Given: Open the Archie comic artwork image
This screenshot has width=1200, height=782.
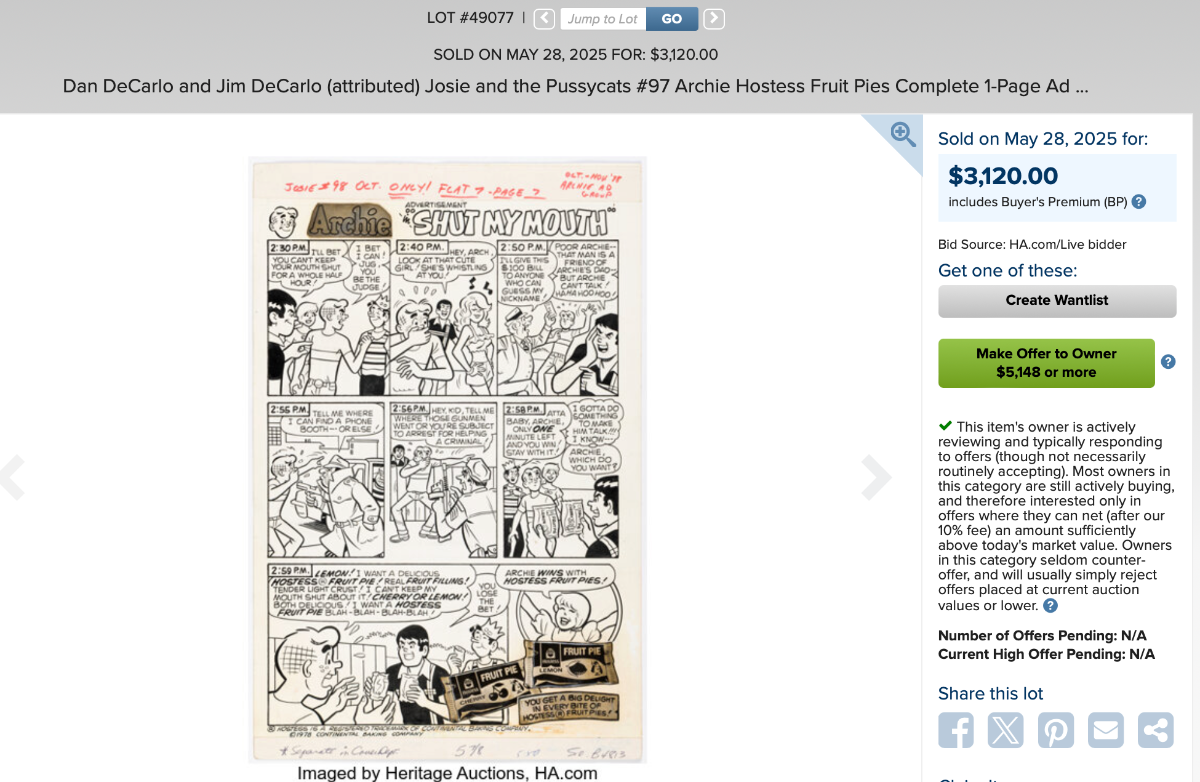Looking at the screenshot, I should point(447,459).
